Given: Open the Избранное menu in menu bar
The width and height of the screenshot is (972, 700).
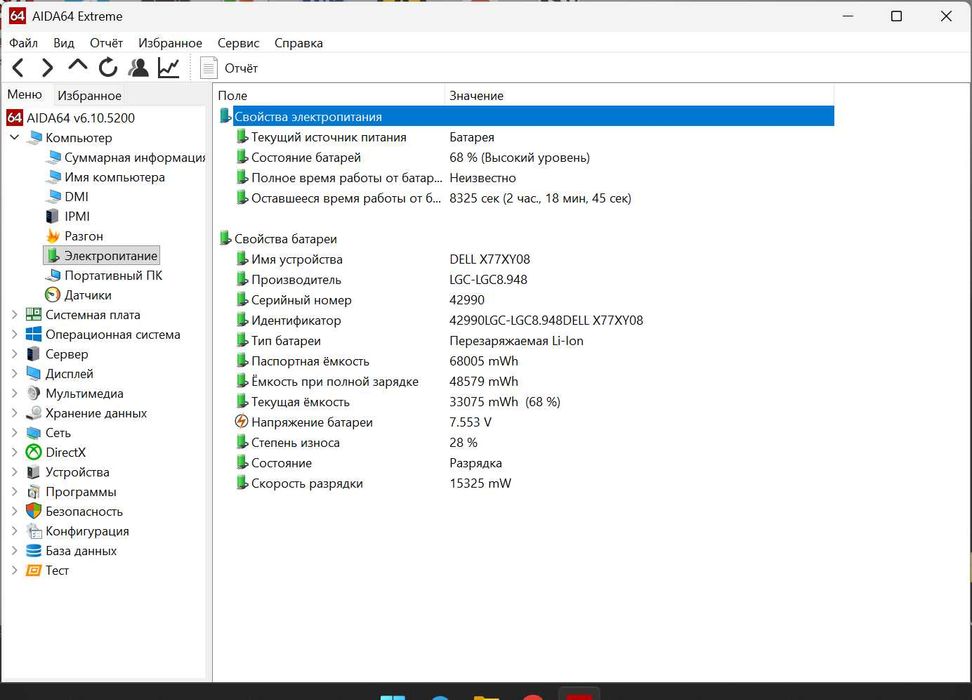Looking at the screenshot, I should (170, 43).
